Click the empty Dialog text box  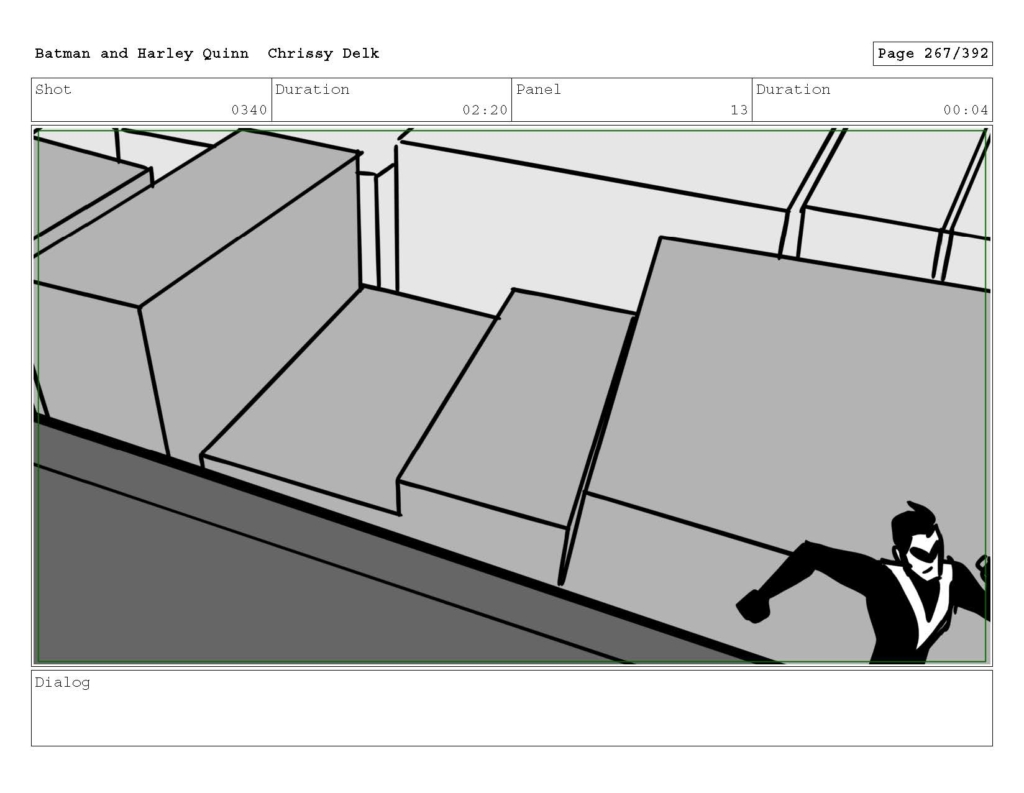pos(512,708)
